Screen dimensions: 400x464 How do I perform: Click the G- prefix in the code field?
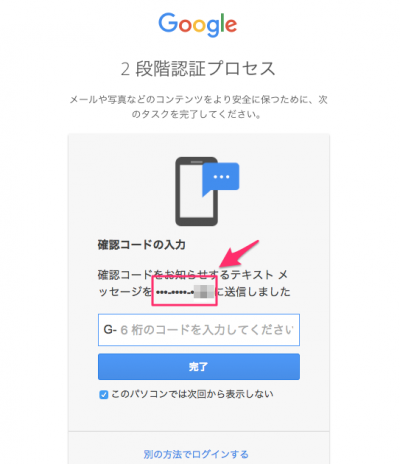point(110,330)
